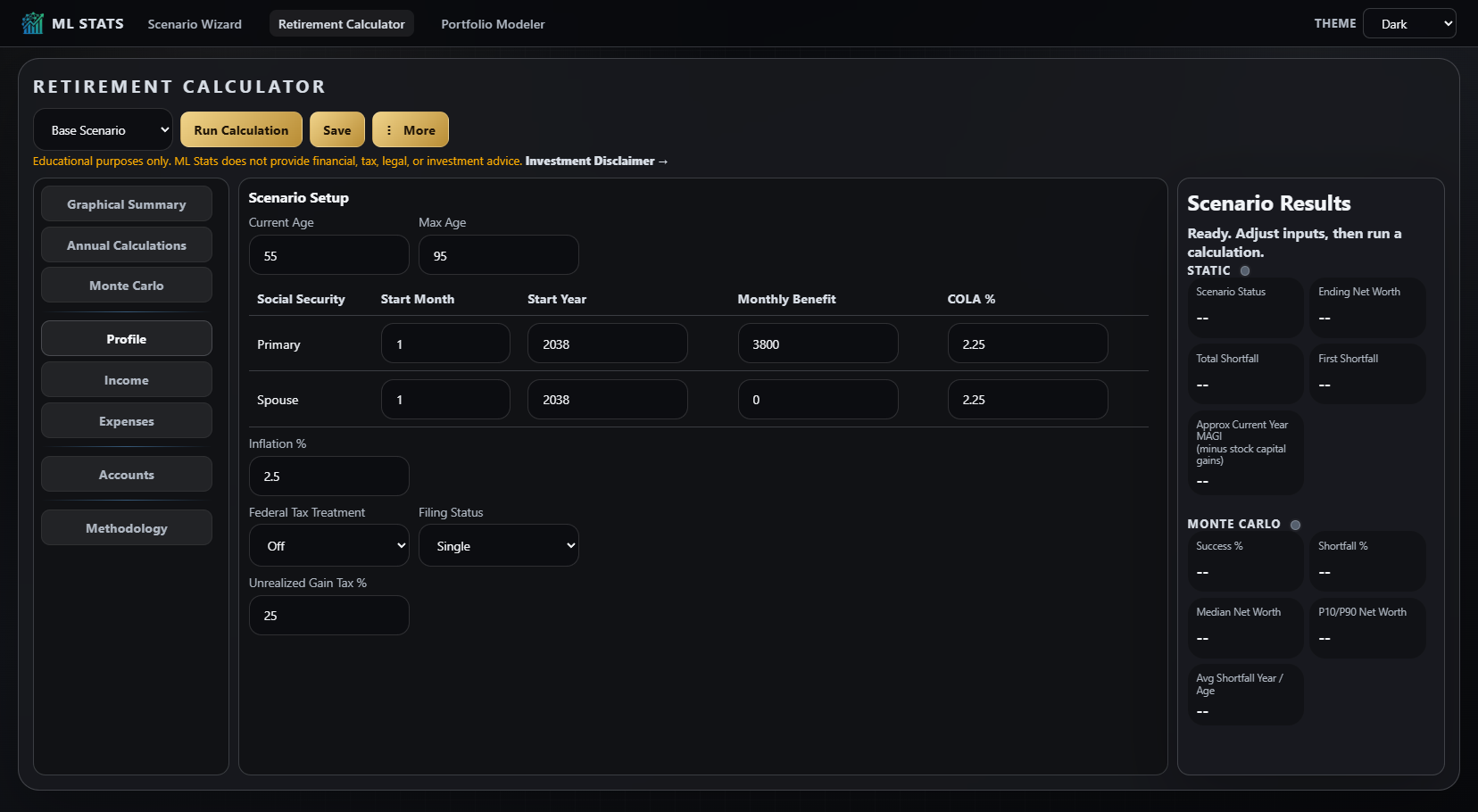Click the First Shortfall result card
Screen dimensions: 1478x812
click(x=1367, y=374)
